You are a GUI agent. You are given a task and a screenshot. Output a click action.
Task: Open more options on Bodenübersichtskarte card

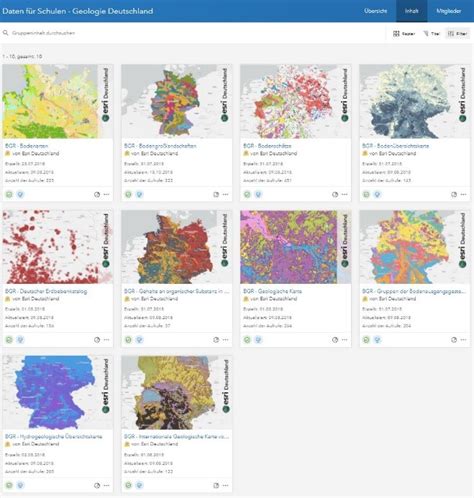tap(464, 194)
